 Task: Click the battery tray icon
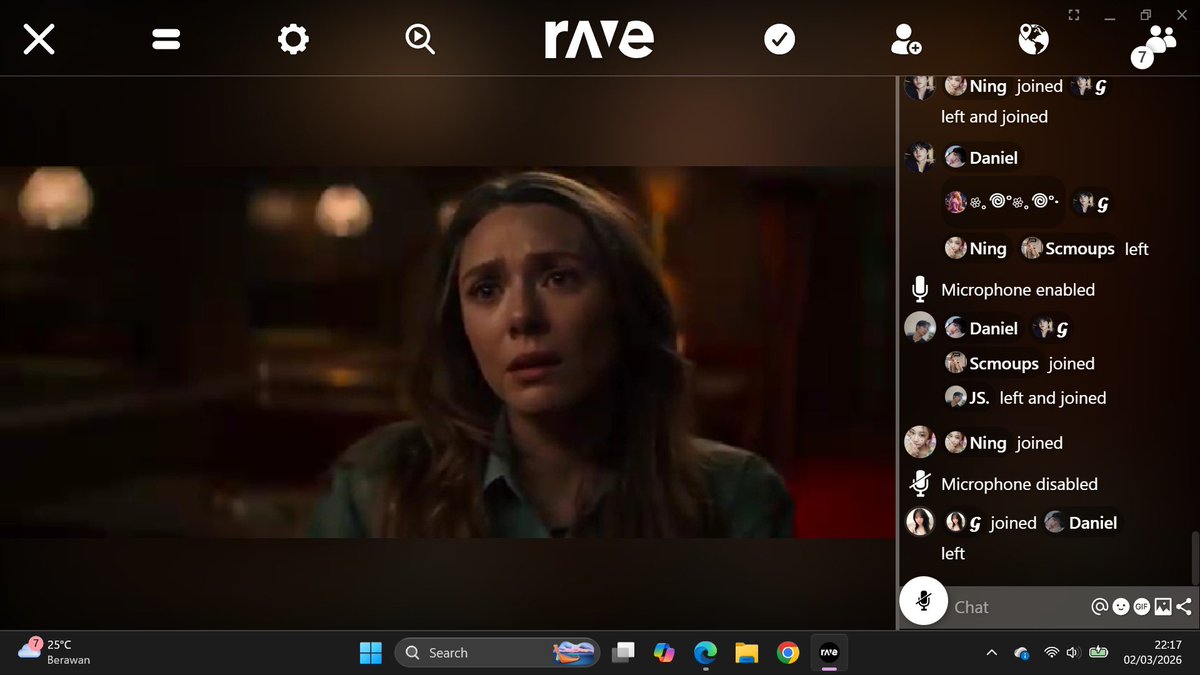(1098, 653)
